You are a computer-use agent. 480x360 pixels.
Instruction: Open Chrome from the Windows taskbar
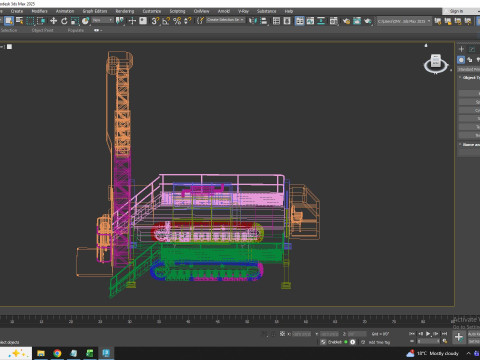click(x=57, y=353)
